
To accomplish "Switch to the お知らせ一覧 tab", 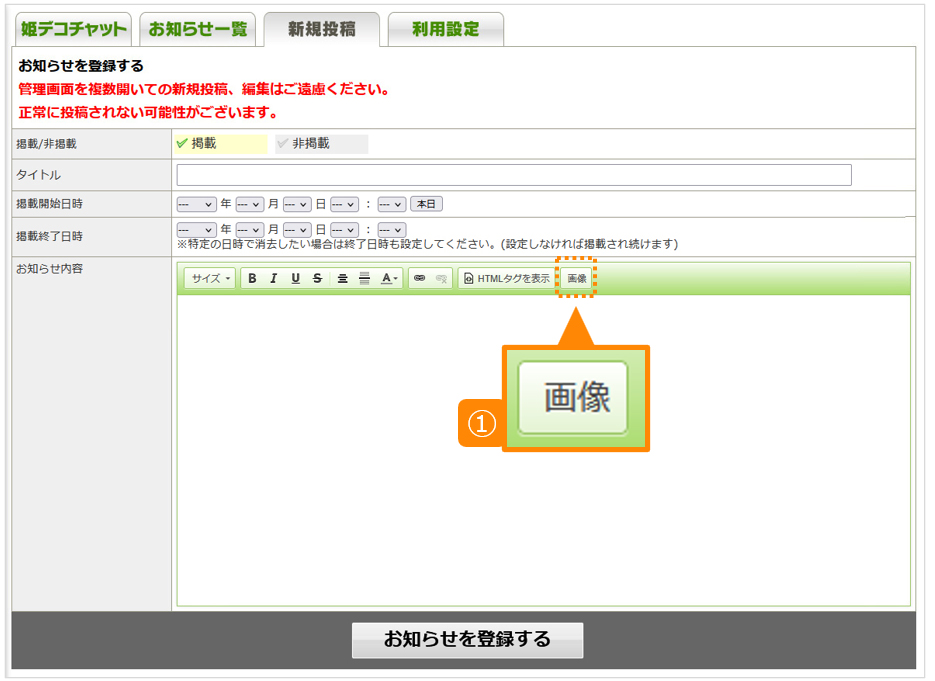I will pyautogui.click(x=197, y=30).
